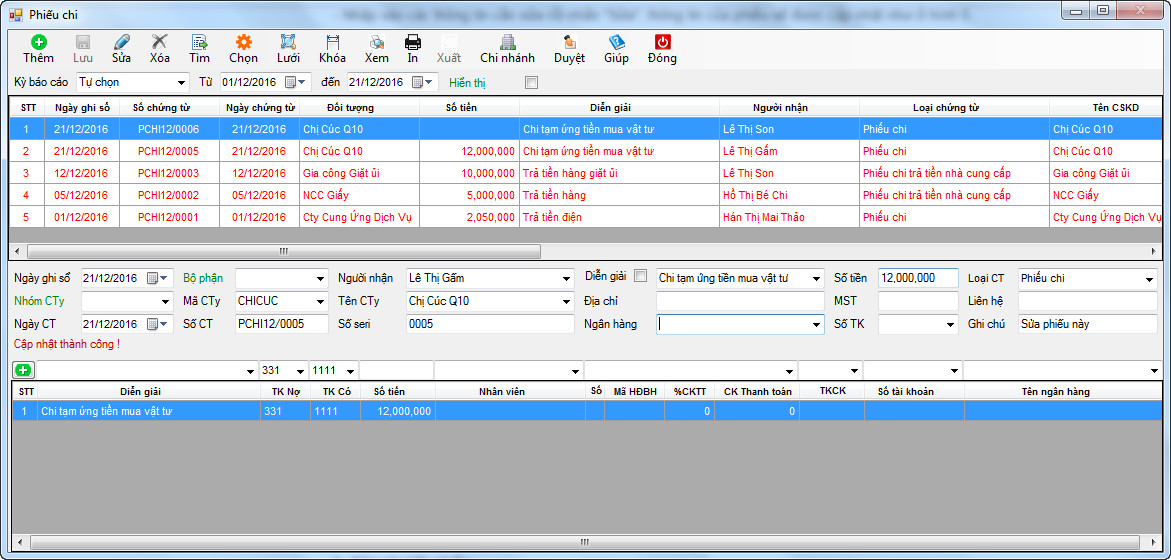
Task: Click the upper grid horizontal scrollbar thumb
Action: point(284,252)
